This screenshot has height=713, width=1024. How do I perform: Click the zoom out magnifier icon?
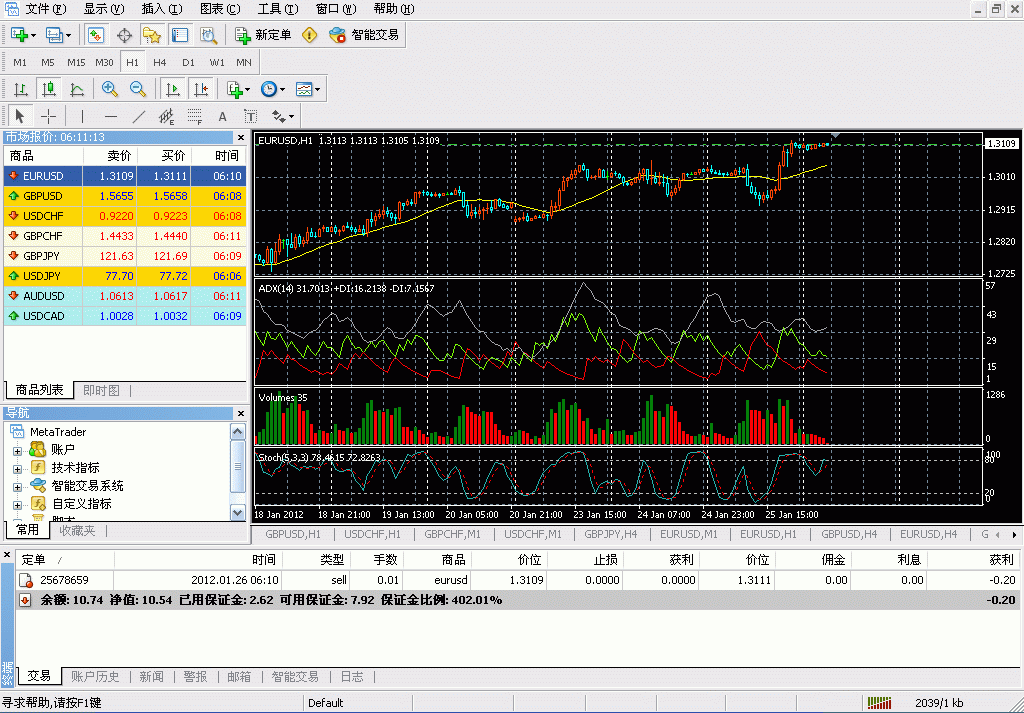138,89
